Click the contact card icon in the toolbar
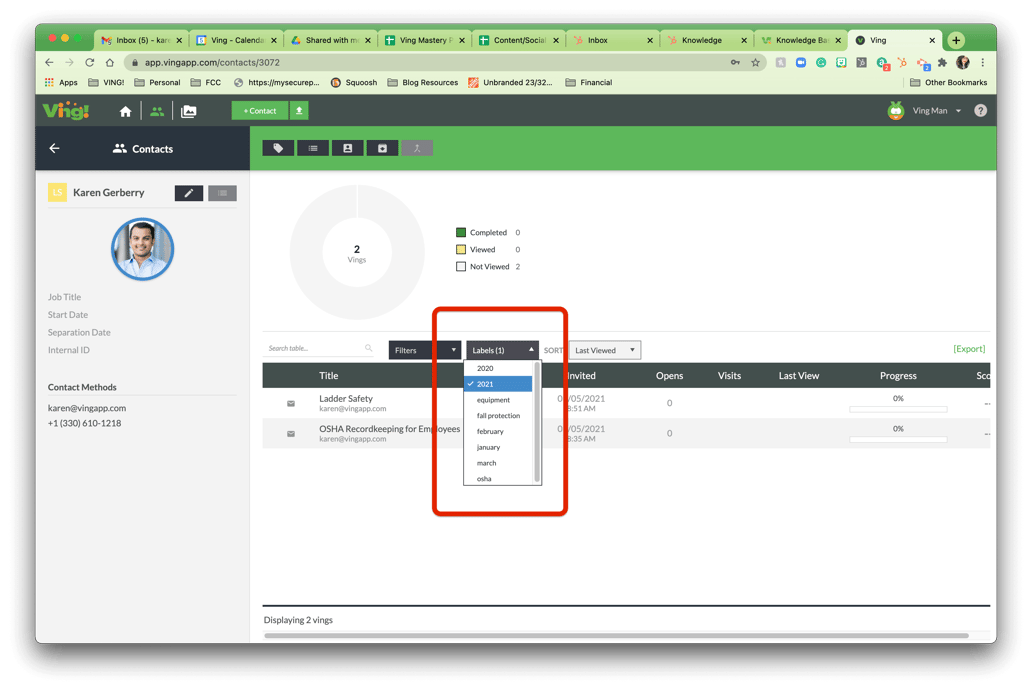1032x690 pixels. point(347,147)
